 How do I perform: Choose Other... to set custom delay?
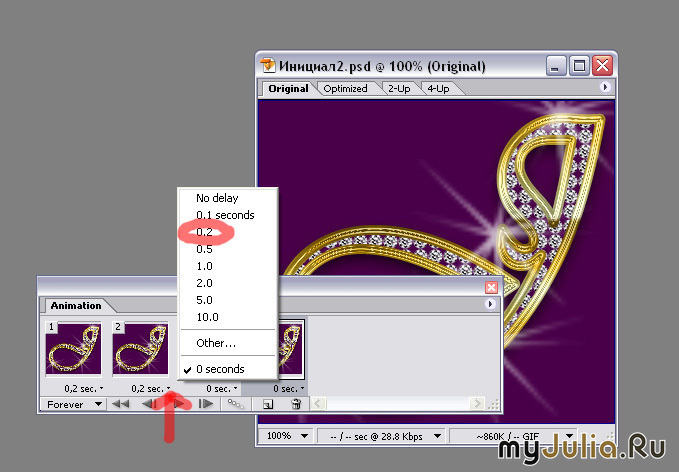click(x=228, y=343)
